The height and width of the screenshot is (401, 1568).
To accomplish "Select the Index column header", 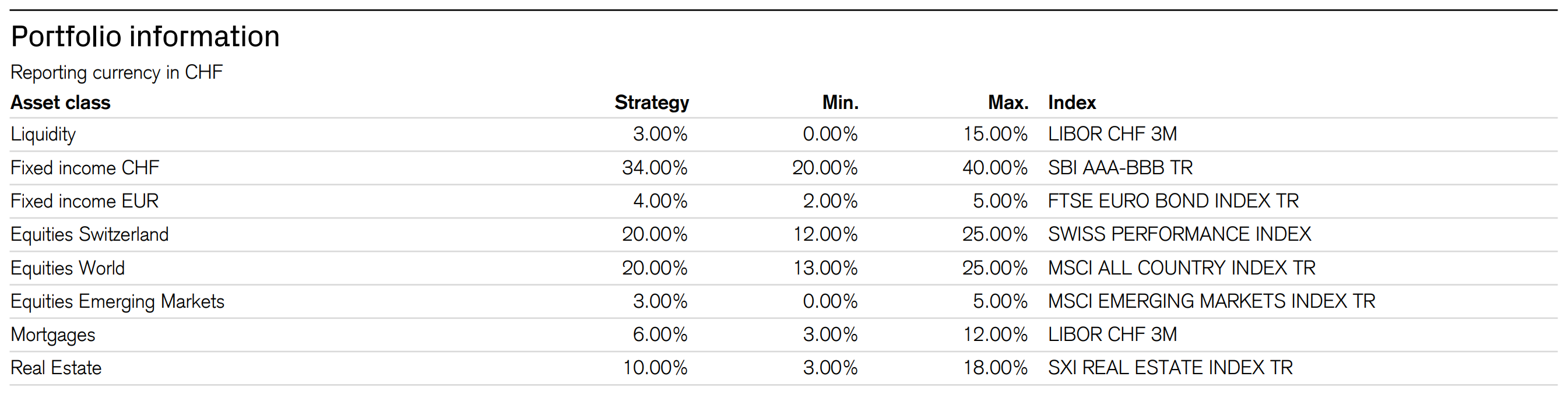I will point(1072,103).
